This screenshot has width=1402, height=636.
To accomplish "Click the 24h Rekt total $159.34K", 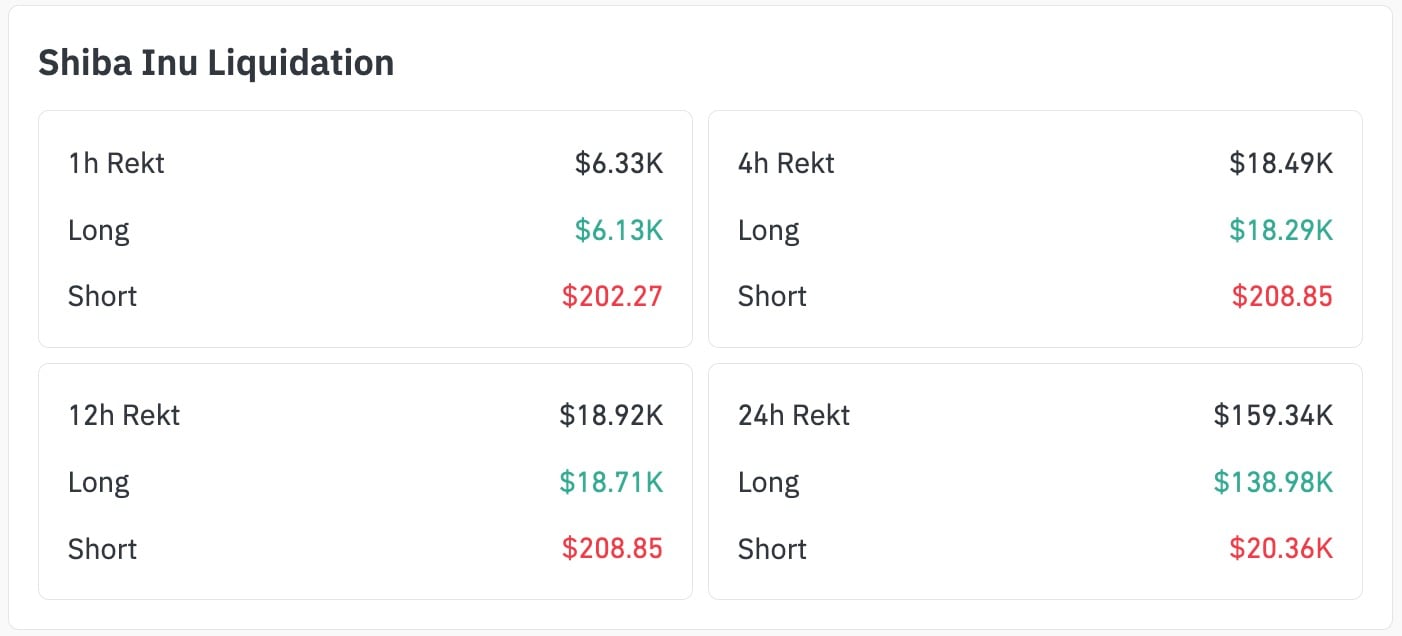I will [x=1273, y=415].
